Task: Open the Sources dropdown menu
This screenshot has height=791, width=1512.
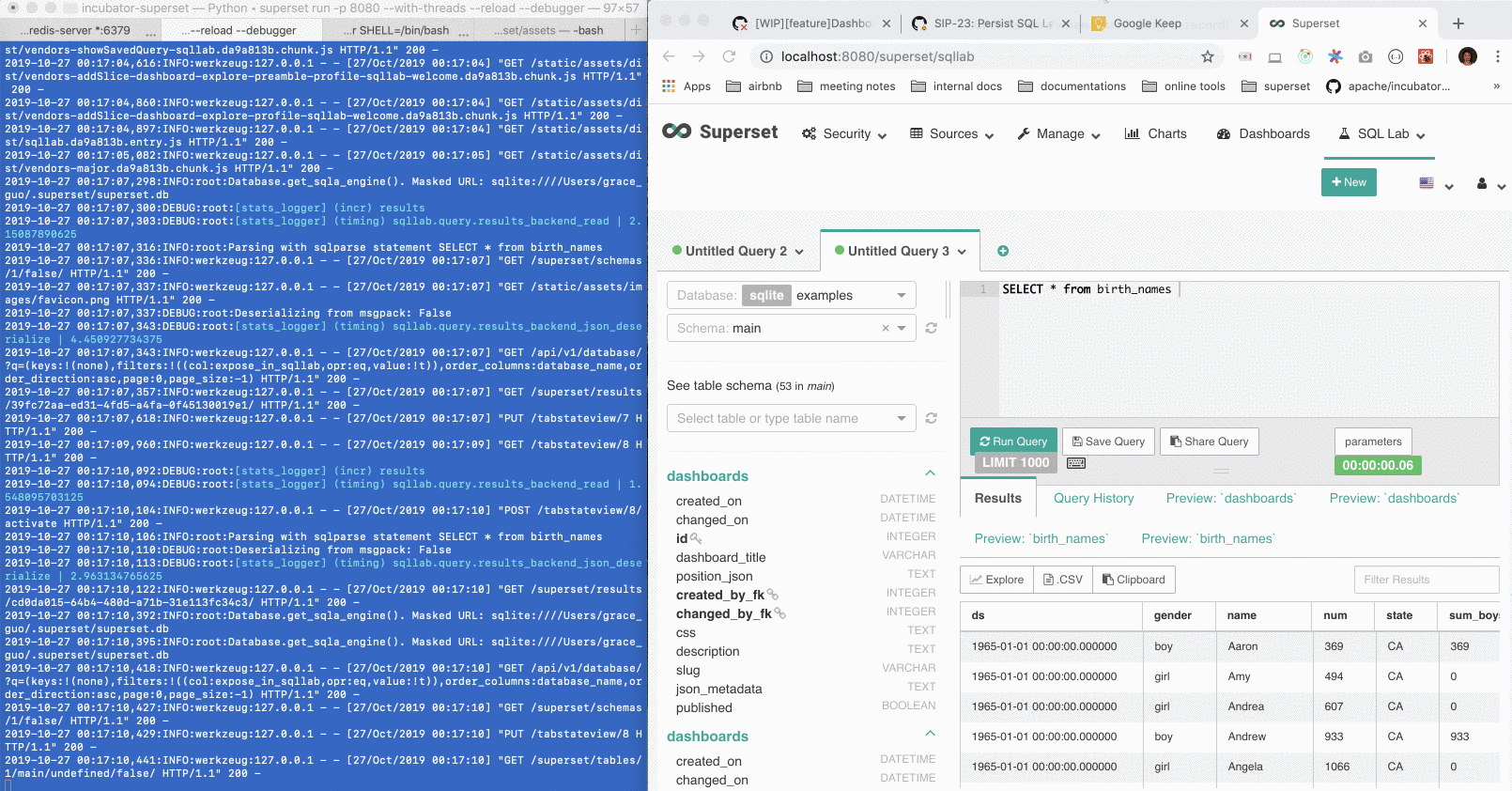Action: pyautogui.click(x=952, y=134)
